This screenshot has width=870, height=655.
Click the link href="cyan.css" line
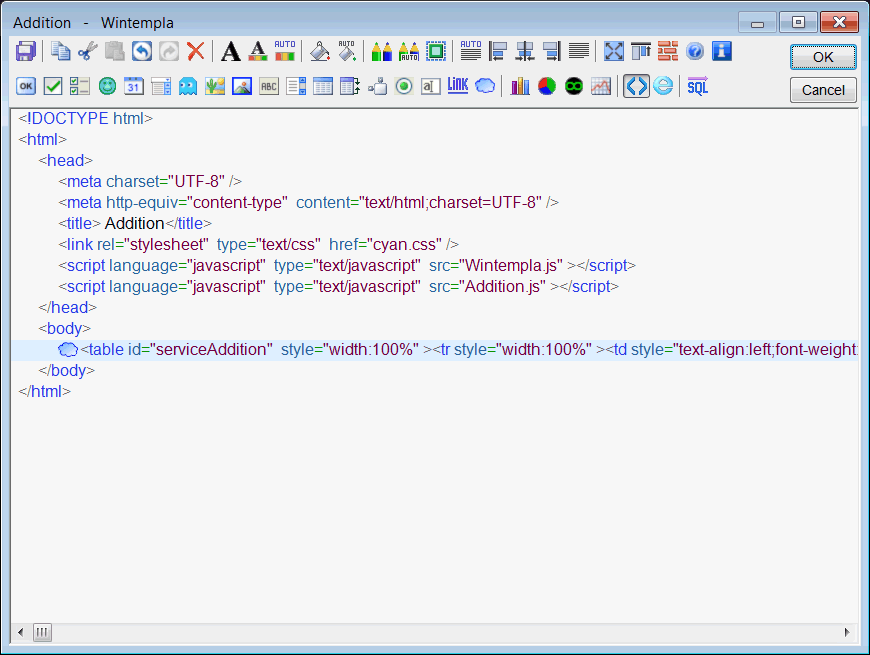[x=259, y=245]
